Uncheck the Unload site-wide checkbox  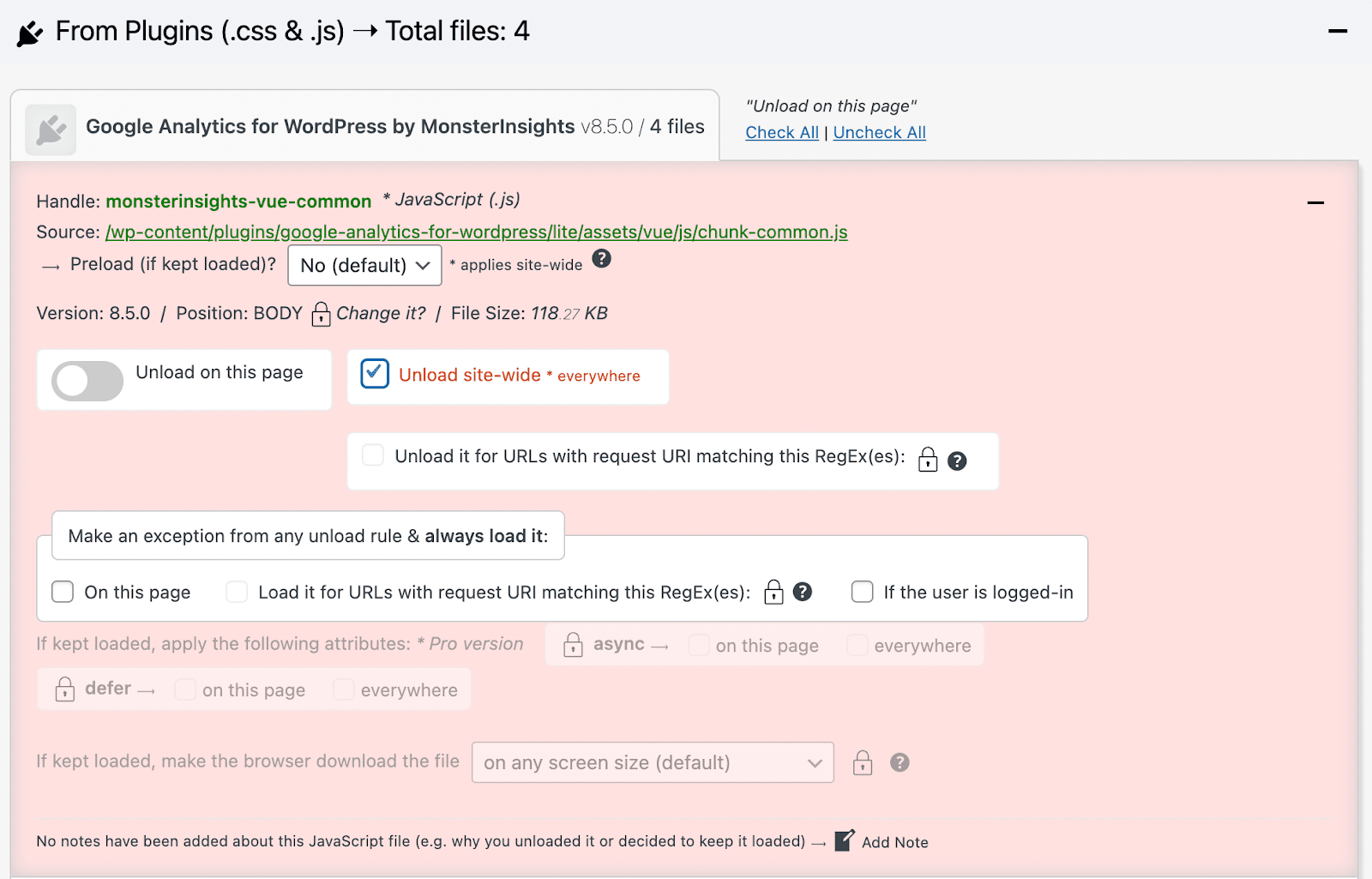click(x=375, y=374)
